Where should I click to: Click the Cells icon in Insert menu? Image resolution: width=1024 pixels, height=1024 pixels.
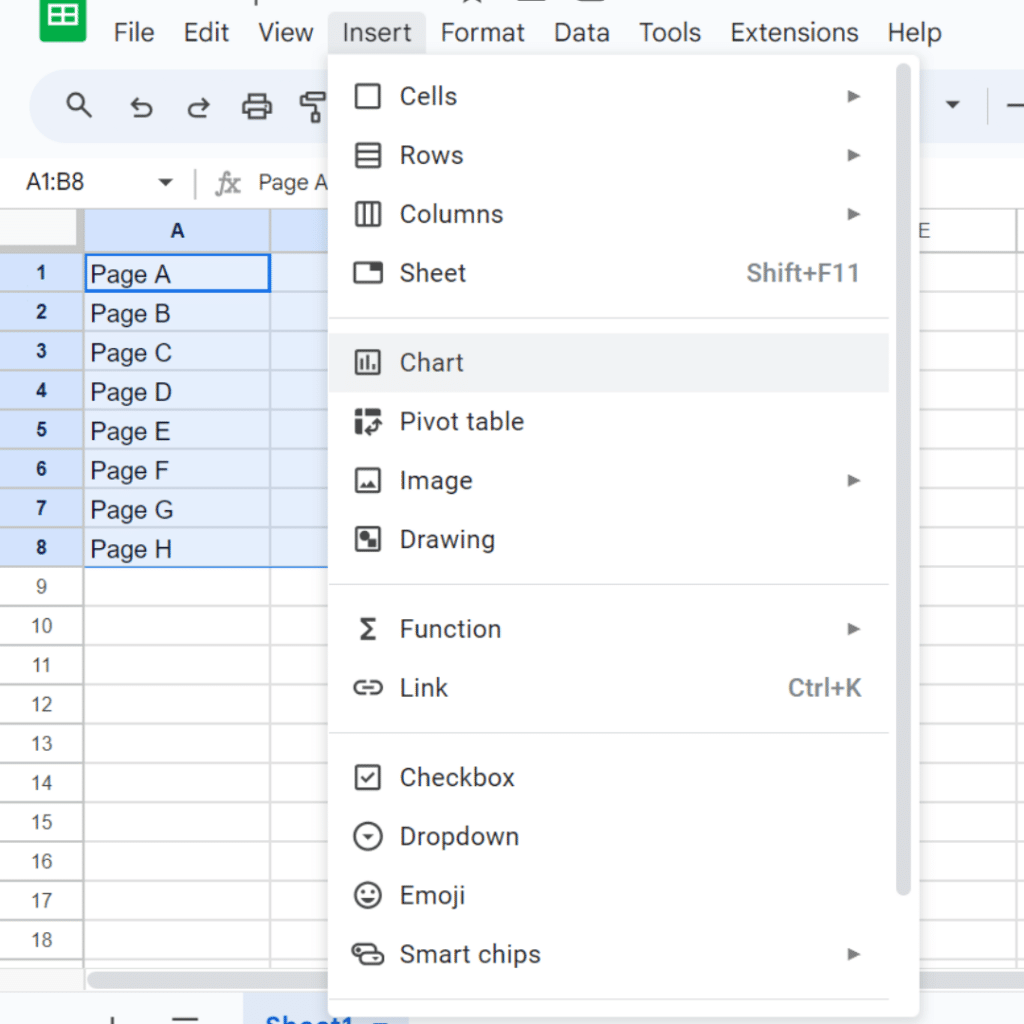point(368,96)
